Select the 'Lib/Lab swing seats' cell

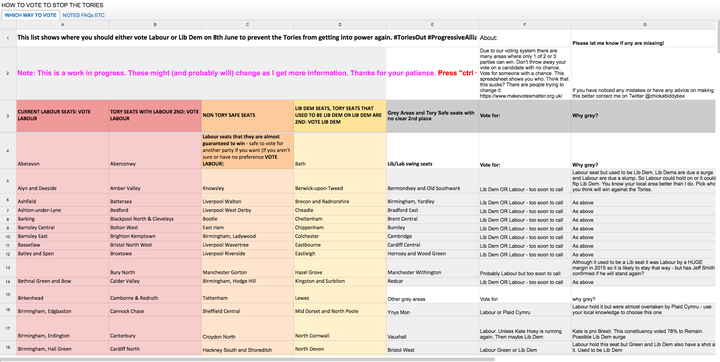[x=432, y=151]
